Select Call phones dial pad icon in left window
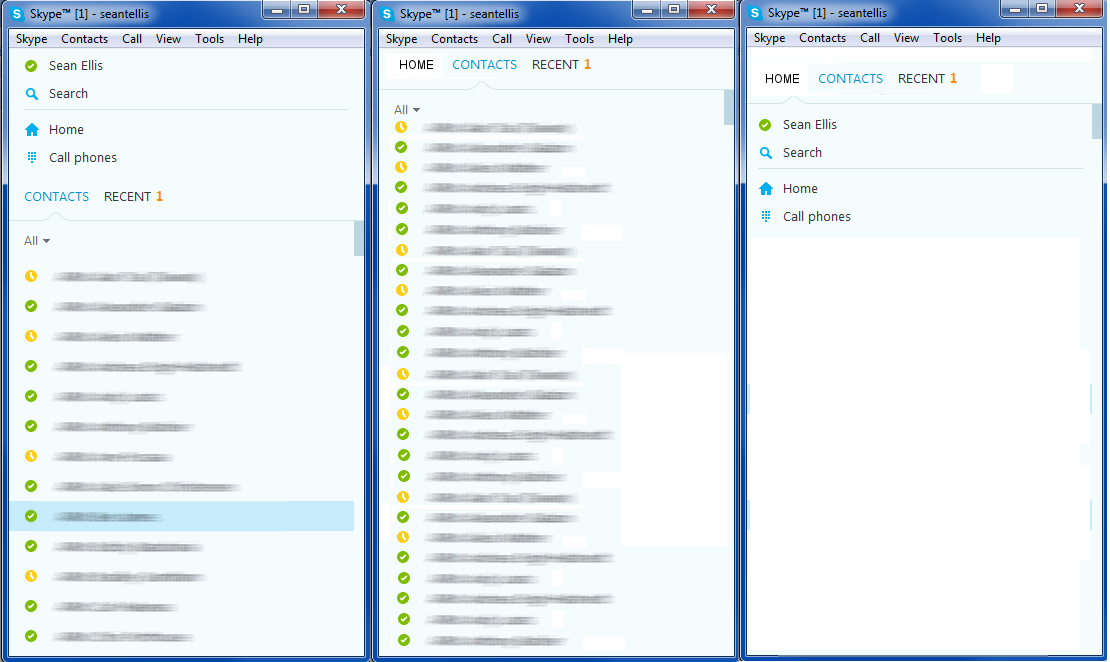This screenshot has height=662, width=1110. tap(32, 157)
